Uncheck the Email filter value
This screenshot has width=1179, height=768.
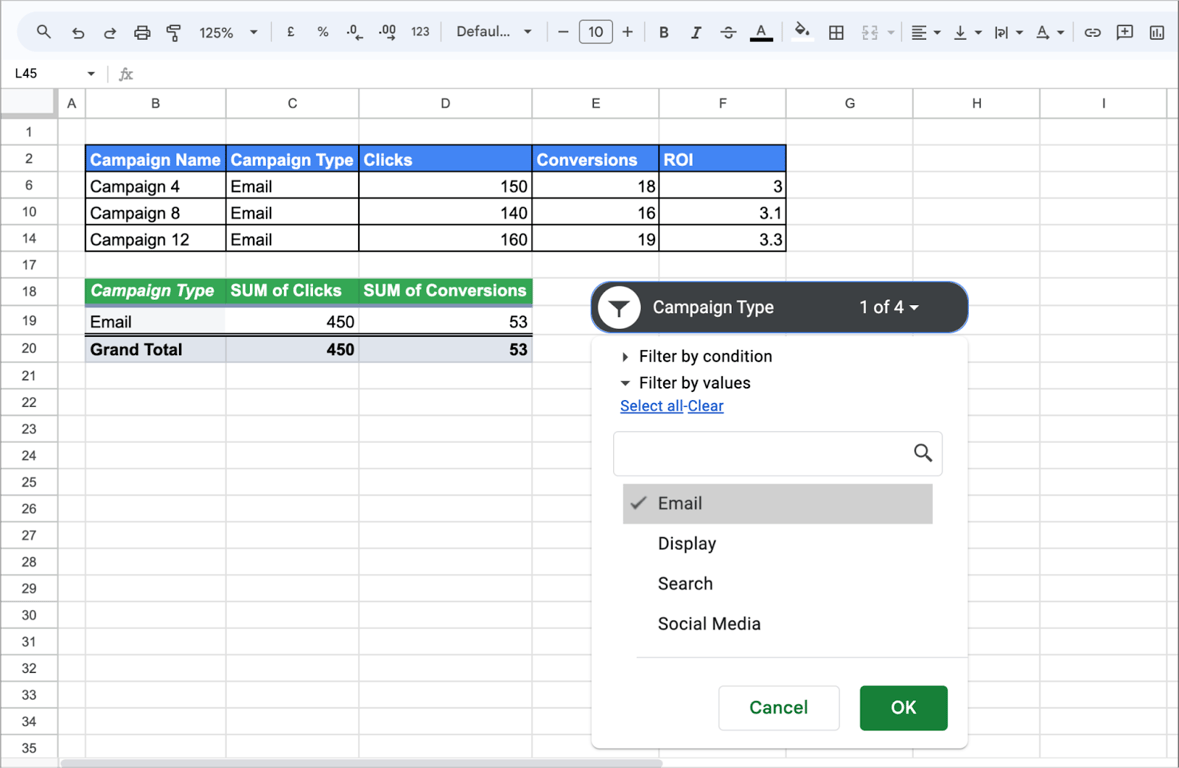tap(777, 503)
